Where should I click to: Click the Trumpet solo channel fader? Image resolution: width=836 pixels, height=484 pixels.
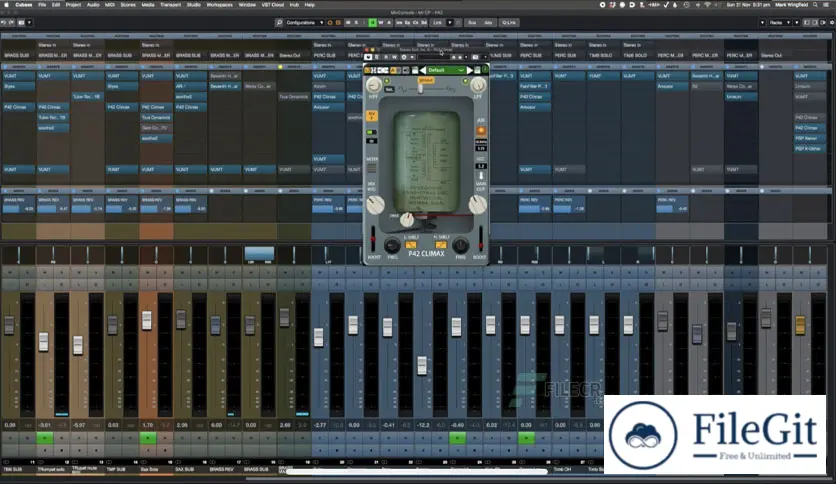[44, 342]
